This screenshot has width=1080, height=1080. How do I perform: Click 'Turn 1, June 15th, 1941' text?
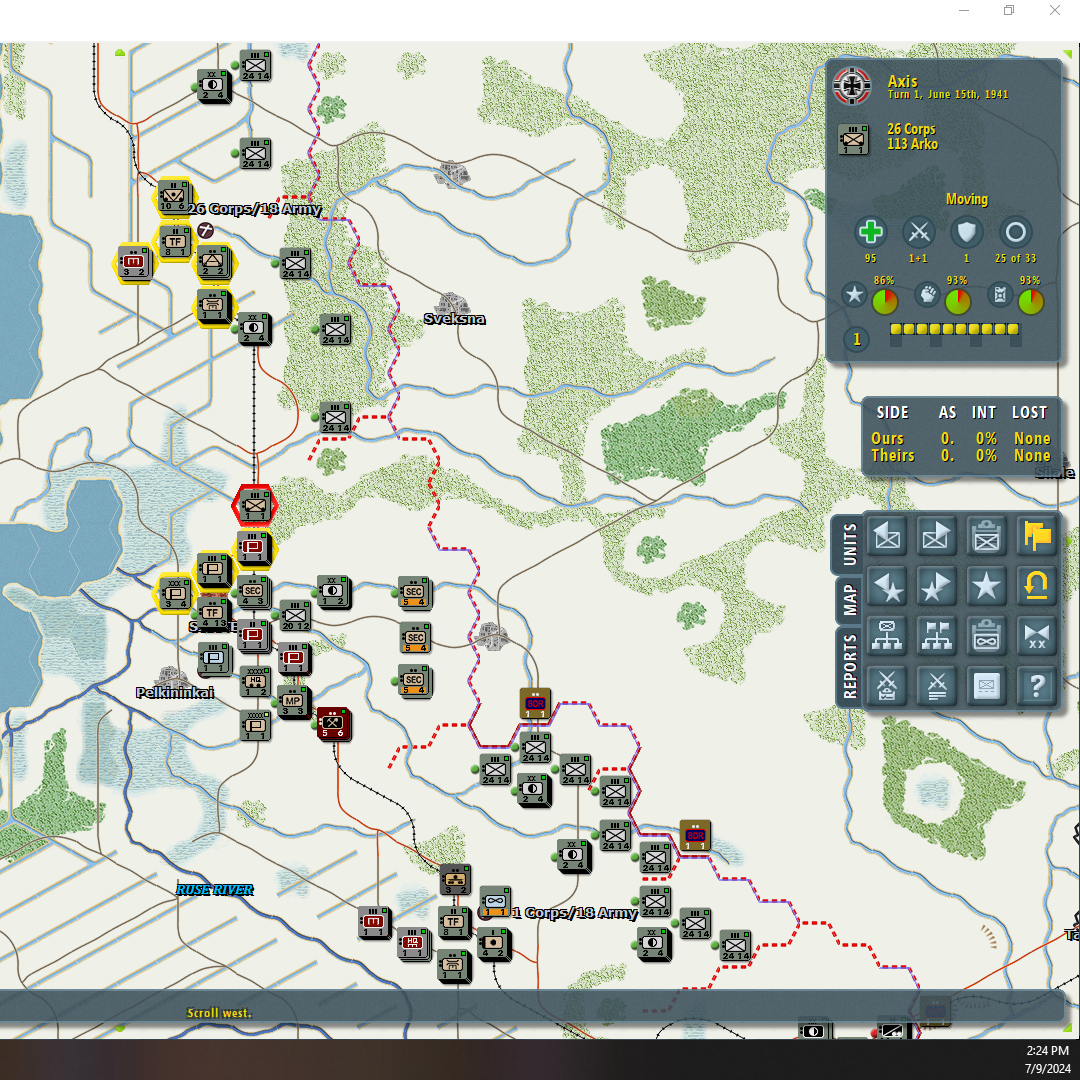[x=948, y=94]
